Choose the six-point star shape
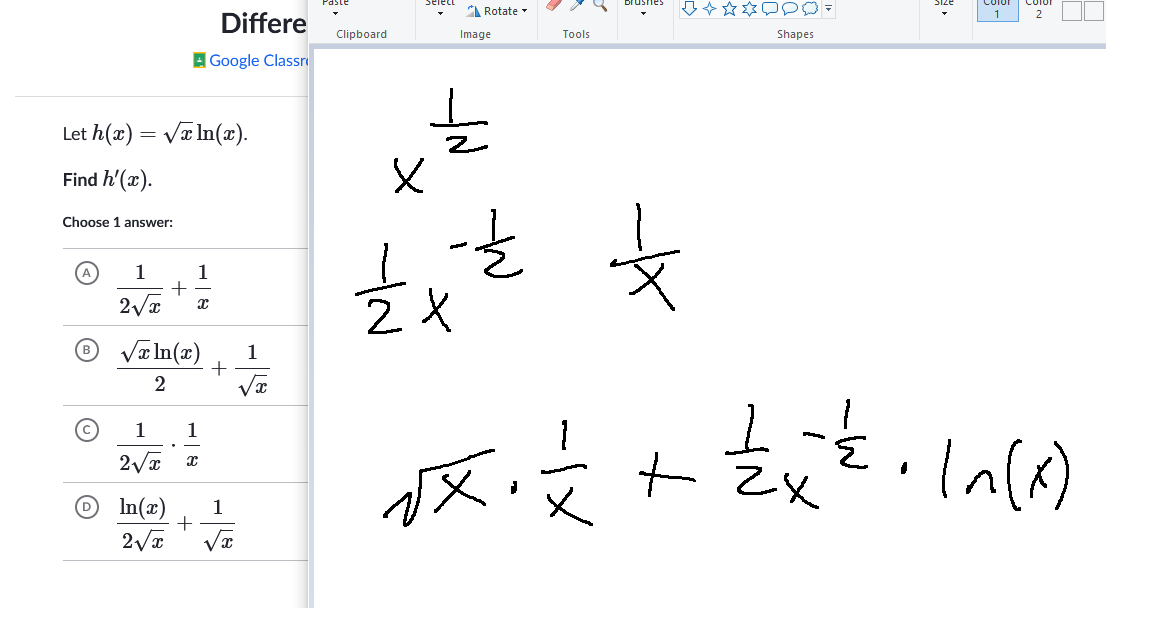The image size is (1159, 628). tap(750, 9)
